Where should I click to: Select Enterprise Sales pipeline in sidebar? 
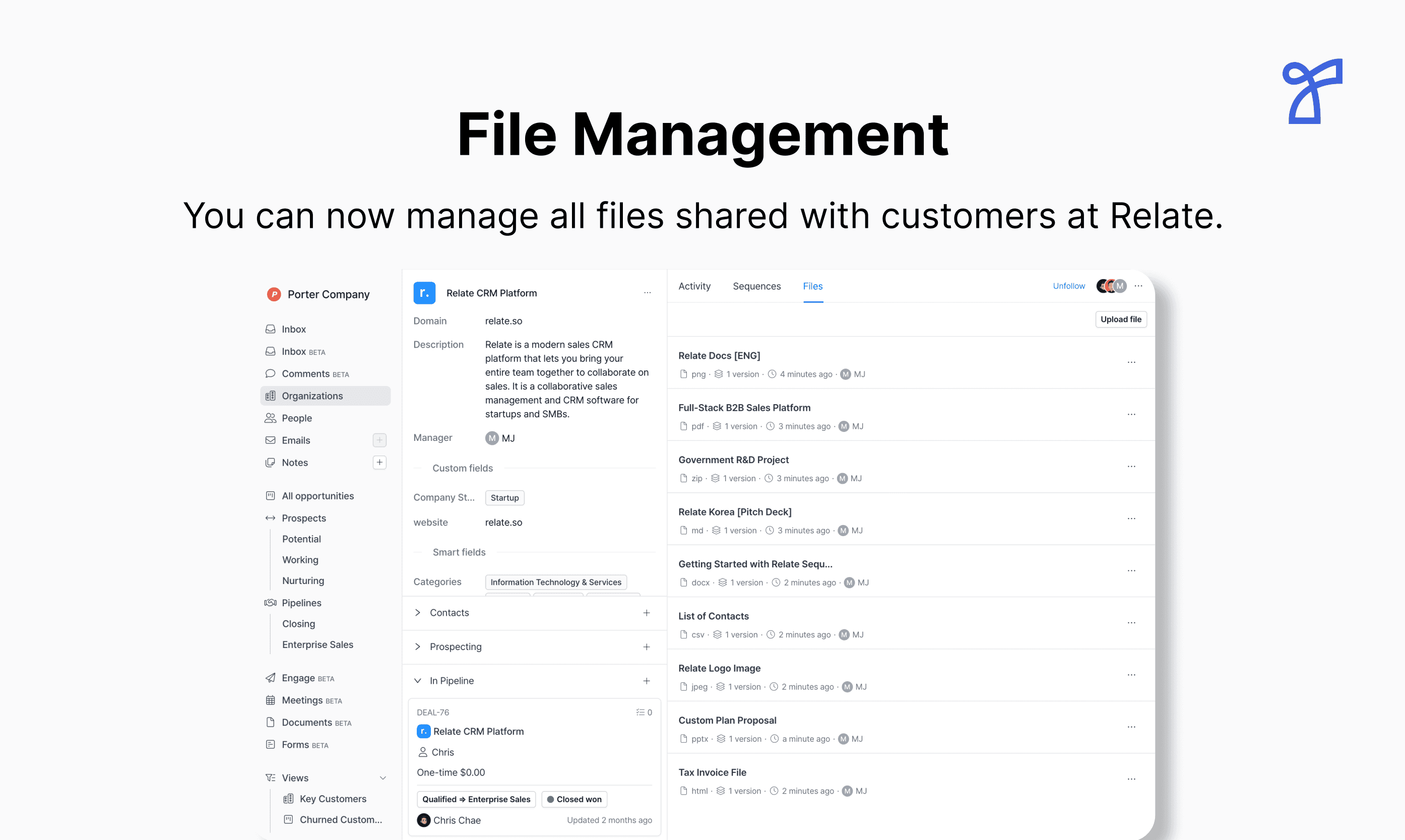coord(317,644)
